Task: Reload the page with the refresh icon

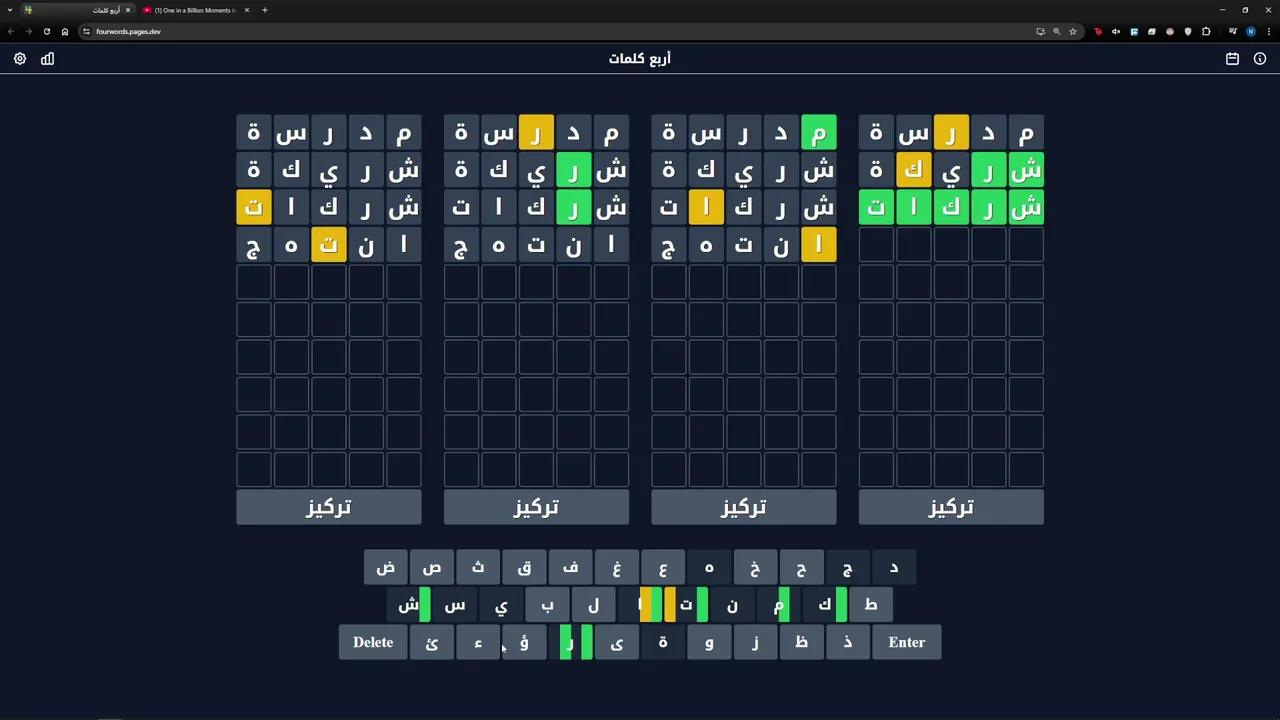Action: [46, 31]
